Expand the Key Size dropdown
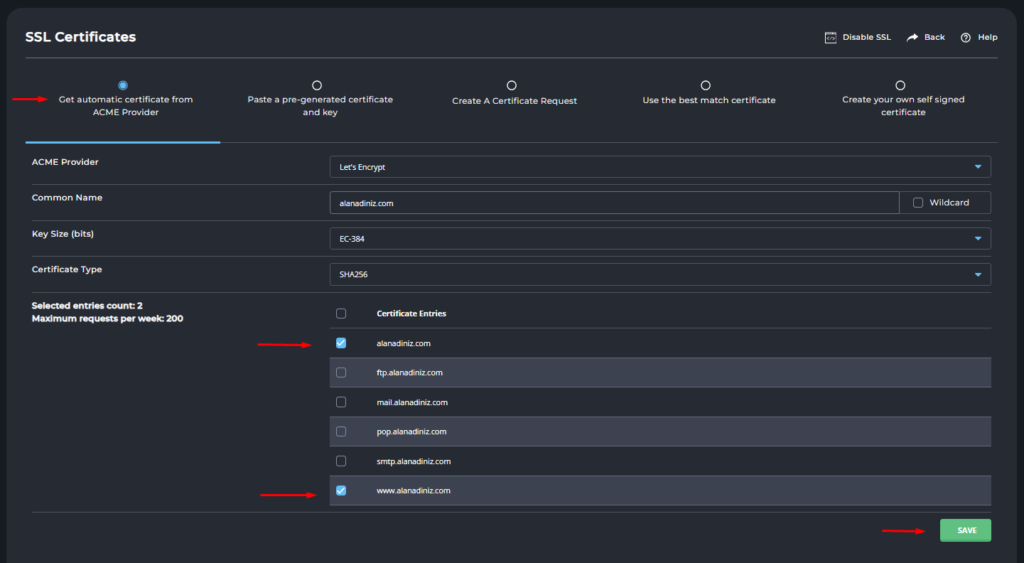1024x563 pixels. pos(660,238)
